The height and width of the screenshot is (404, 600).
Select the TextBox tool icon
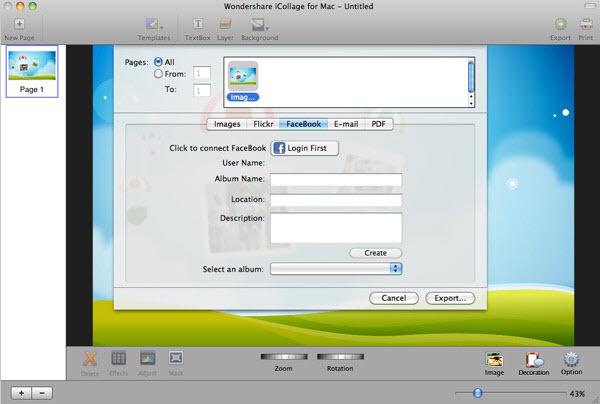click(198, 24)
